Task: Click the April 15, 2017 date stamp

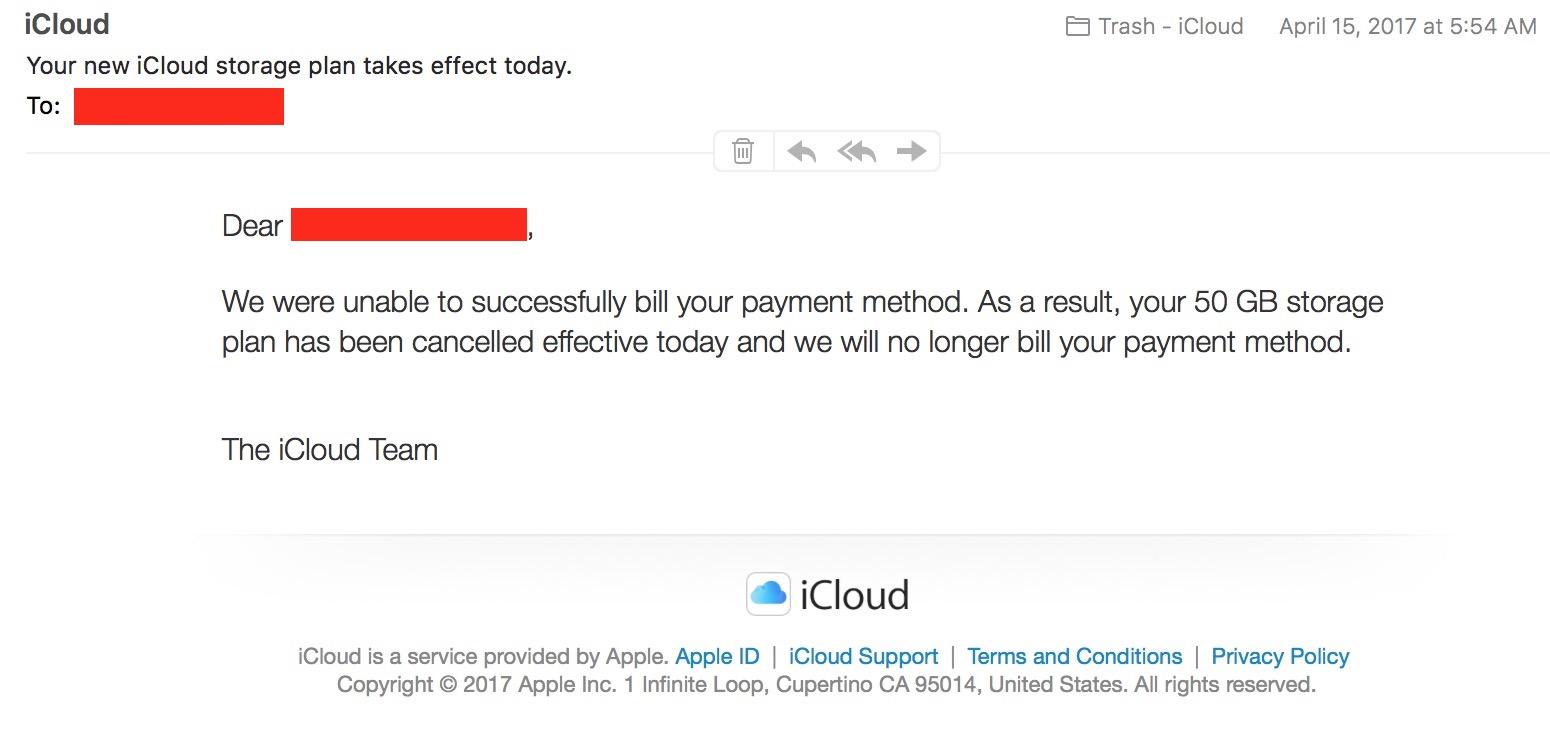Action: 1407,27
